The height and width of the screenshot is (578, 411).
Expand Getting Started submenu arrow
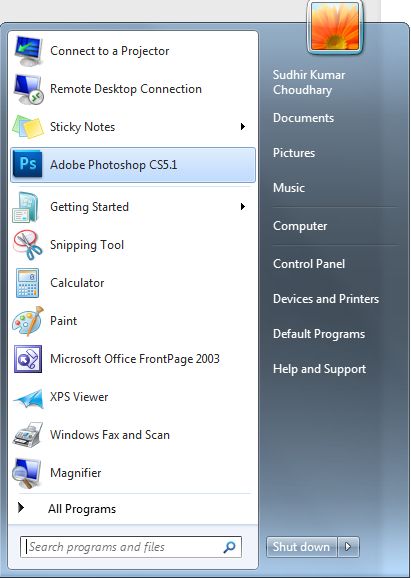[243, 206]
